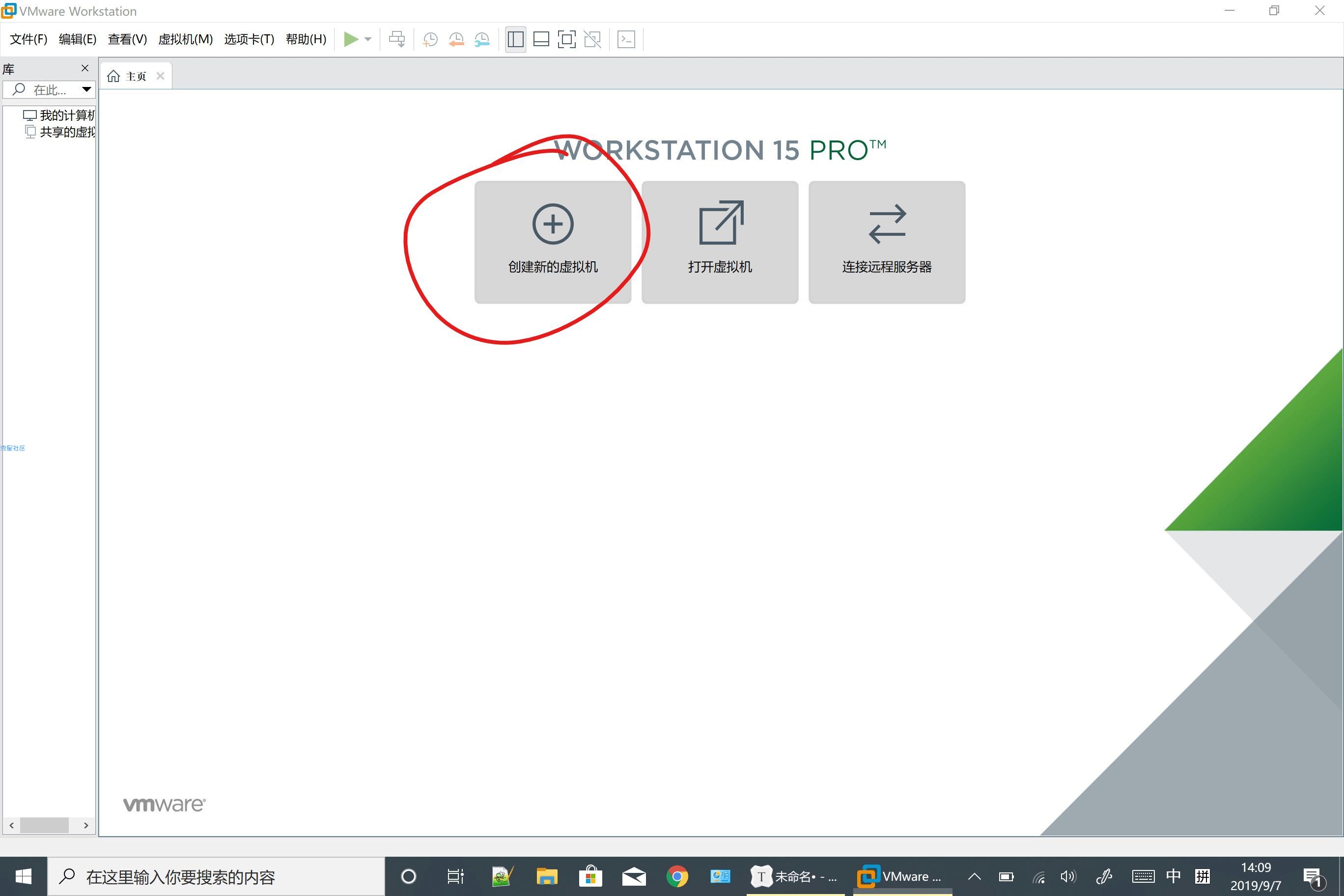
Task: Select 我的计算机 in library tree
Action: pos(59,115)
